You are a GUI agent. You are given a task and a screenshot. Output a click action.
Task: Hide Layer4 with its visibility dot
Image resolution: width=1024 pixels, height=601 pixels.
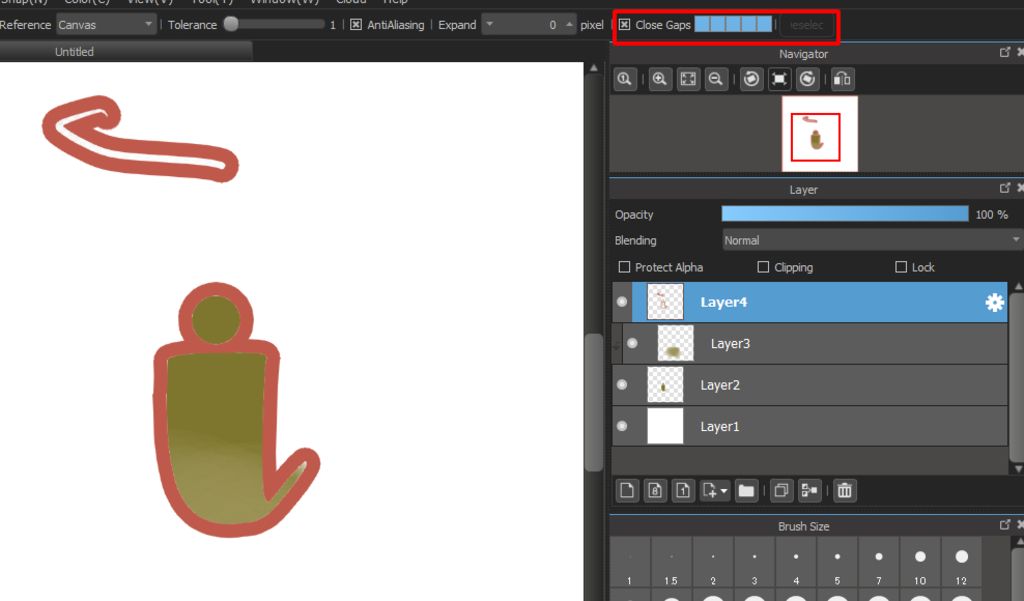tap(622, 302)
